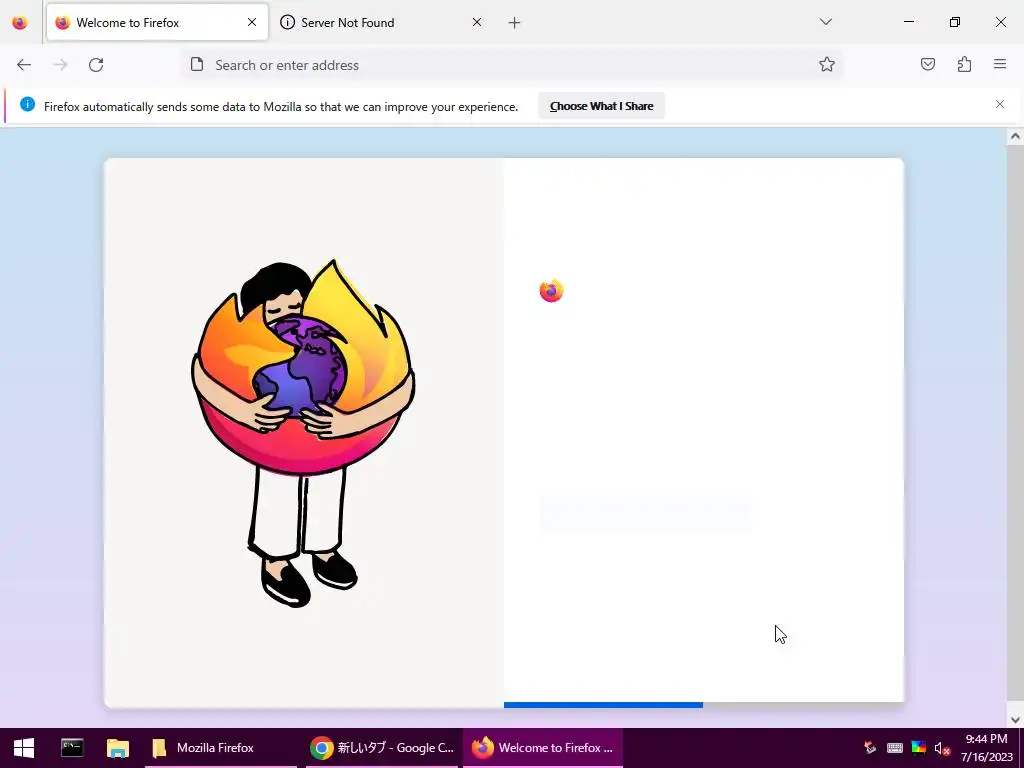Open the Save to Pocket icon

tap(928, 64)
